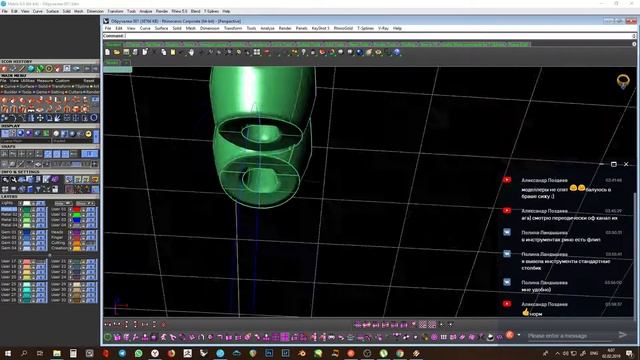640x360 pixels.
Task: Click the Open folder icon in Rhino toolbar
Action: (117, 52)
